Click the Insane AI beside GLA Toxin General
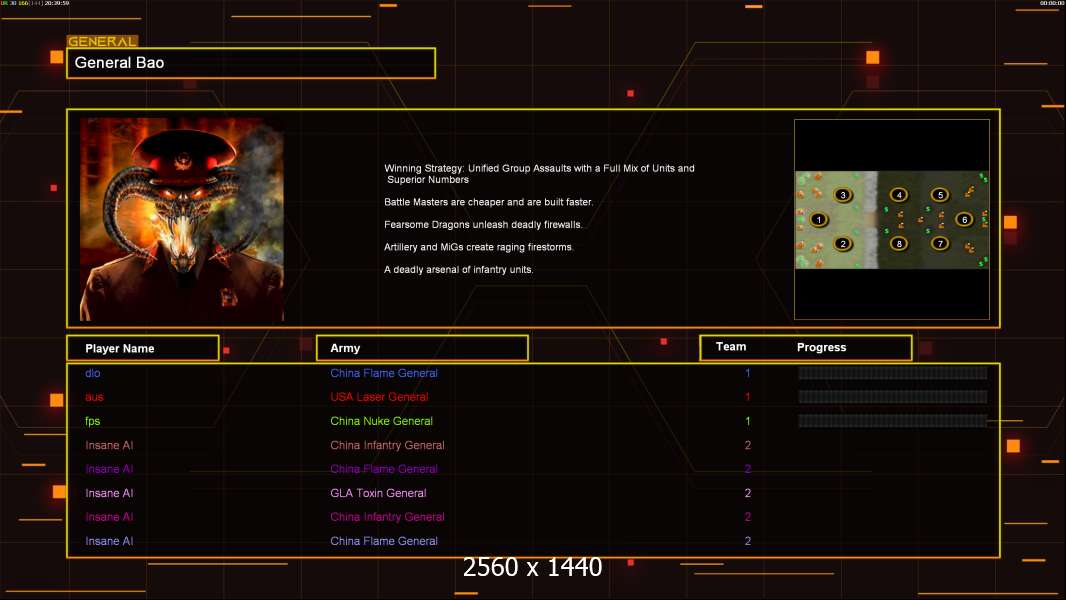 pos(109,493)
